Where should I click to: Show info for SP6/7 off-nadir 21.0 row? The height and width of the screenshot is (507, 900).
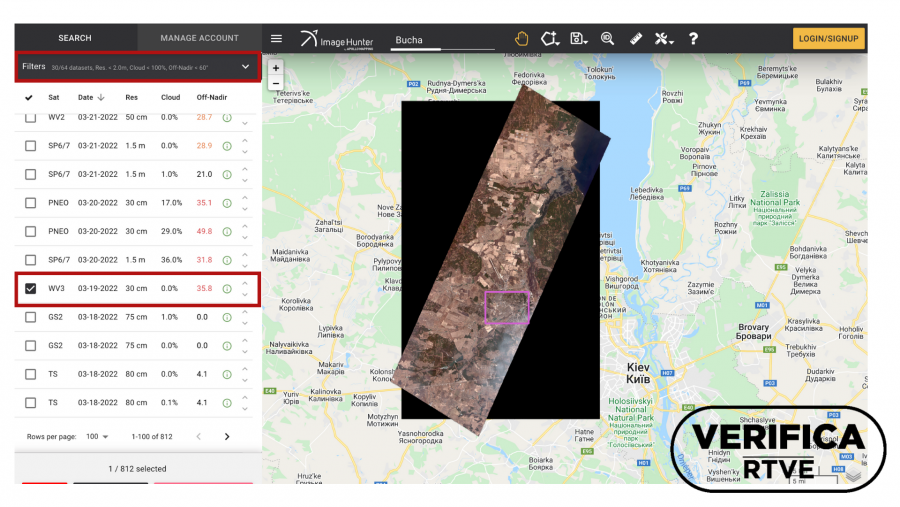(227, 175)
